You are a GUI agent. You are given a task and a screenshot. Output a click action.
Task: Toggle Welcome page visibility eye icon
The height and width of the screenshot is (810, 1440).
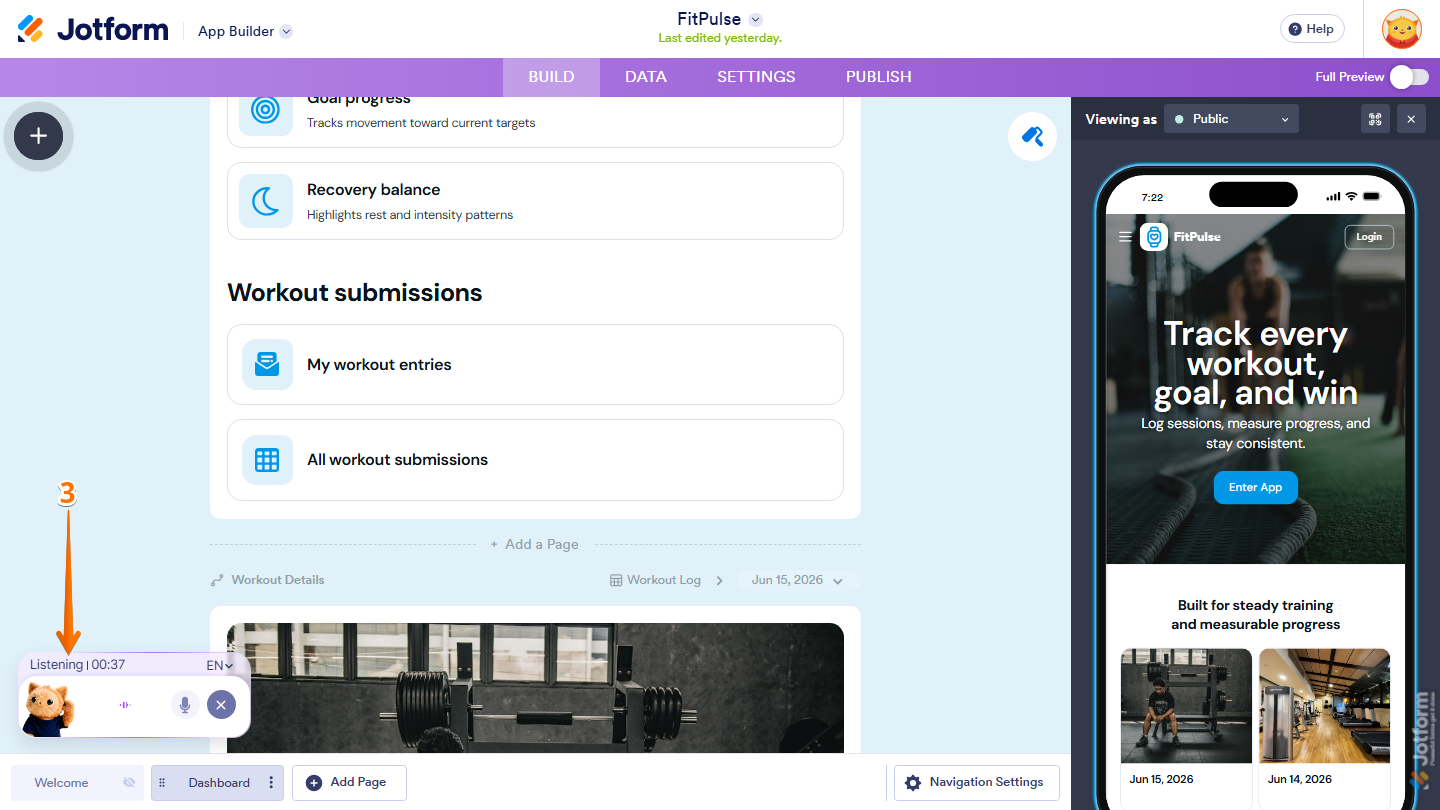(129, 783)
